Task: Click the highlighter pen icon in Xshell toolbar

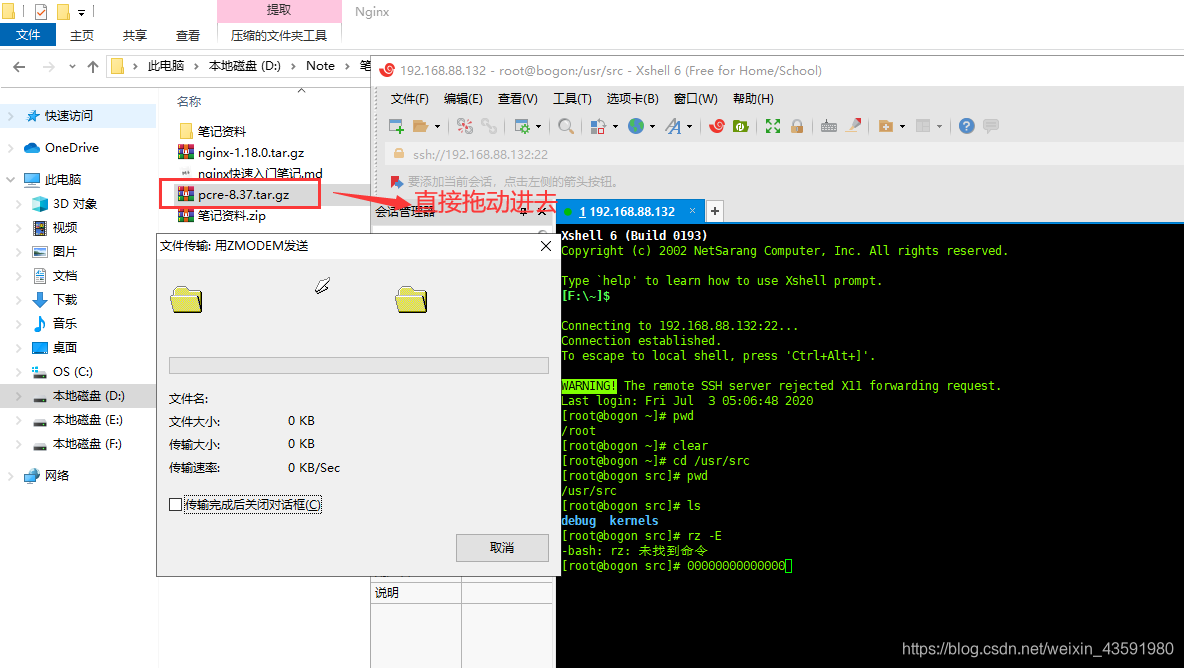Action: pos(853,126)
